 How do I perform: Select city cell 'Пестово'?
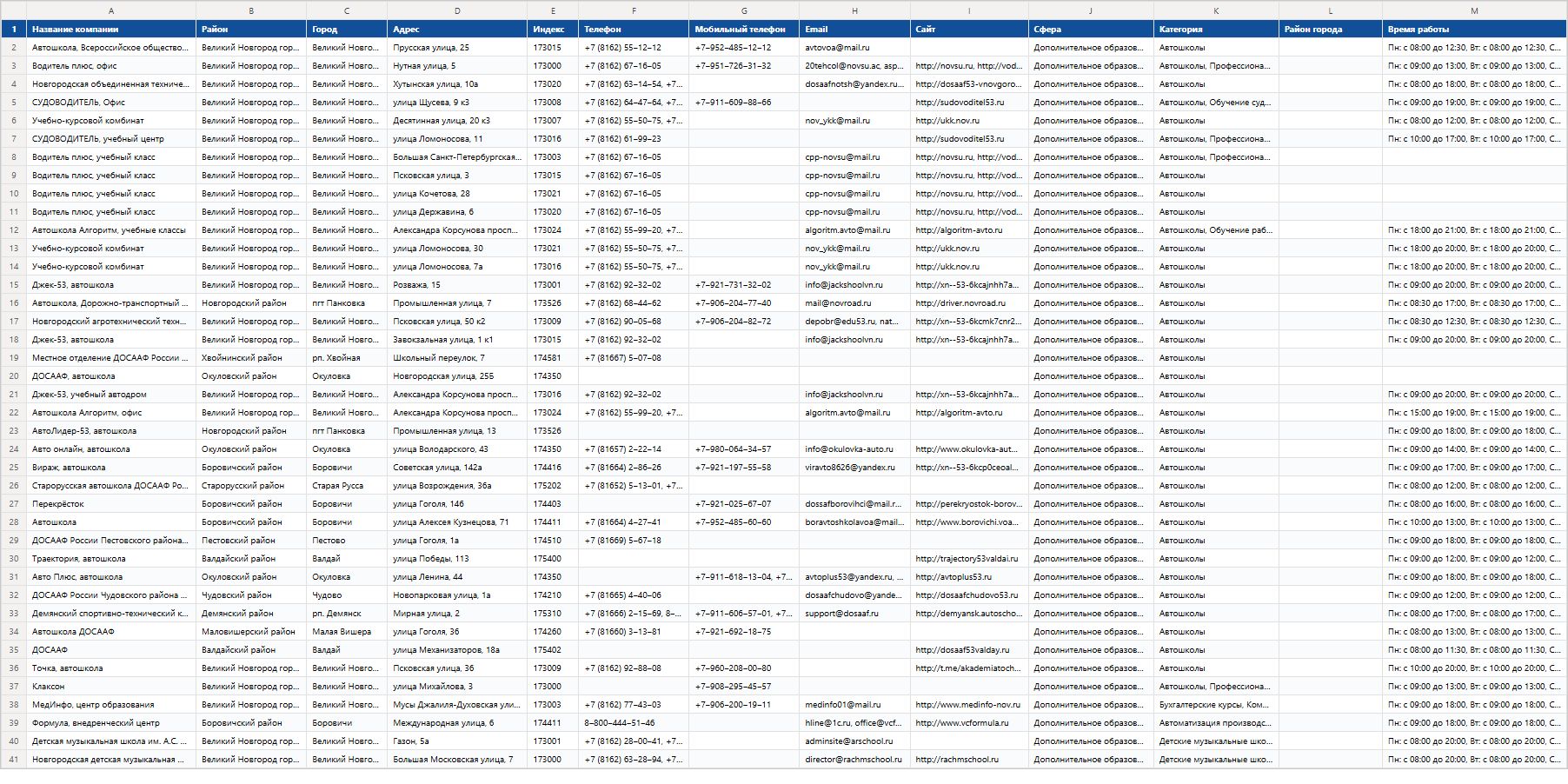347,541
